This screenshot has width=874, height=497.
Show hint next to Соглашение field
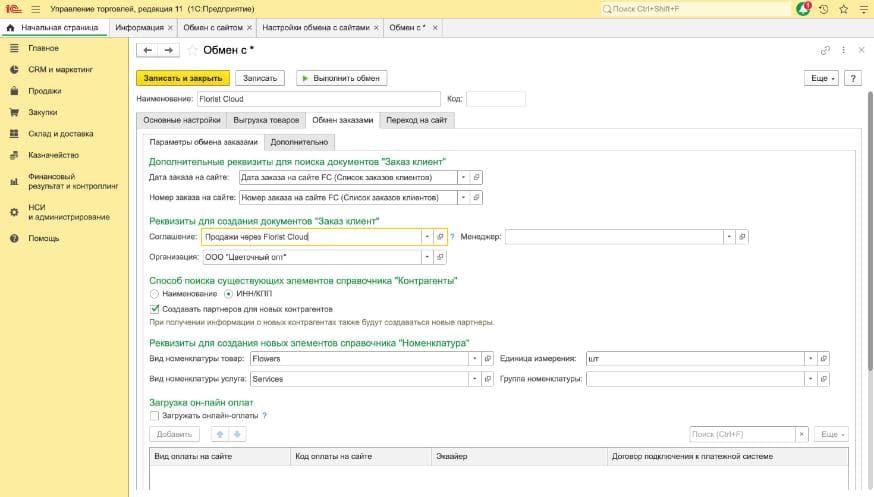tap(452, 237)
